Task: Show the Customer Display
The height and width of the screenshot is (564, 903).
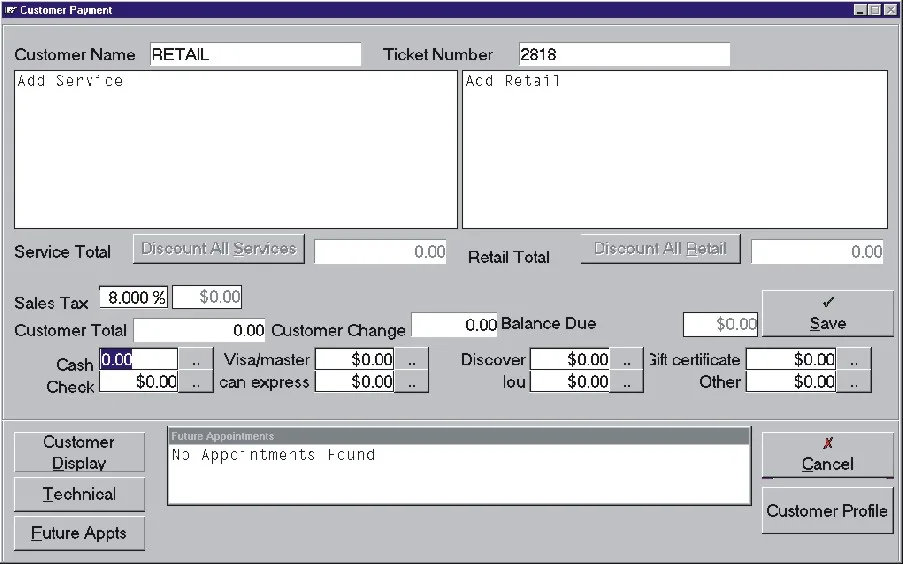Action: pos(79,452)
